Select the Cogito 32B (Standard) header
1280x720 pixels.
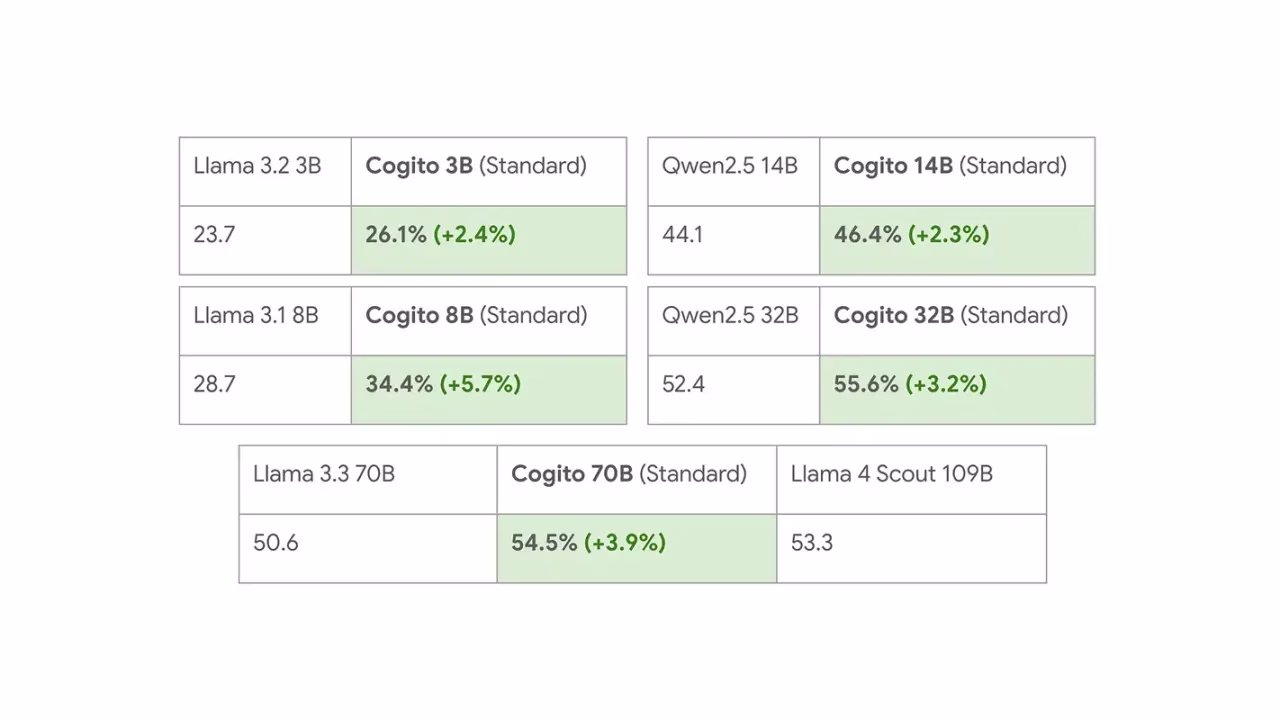957,321
